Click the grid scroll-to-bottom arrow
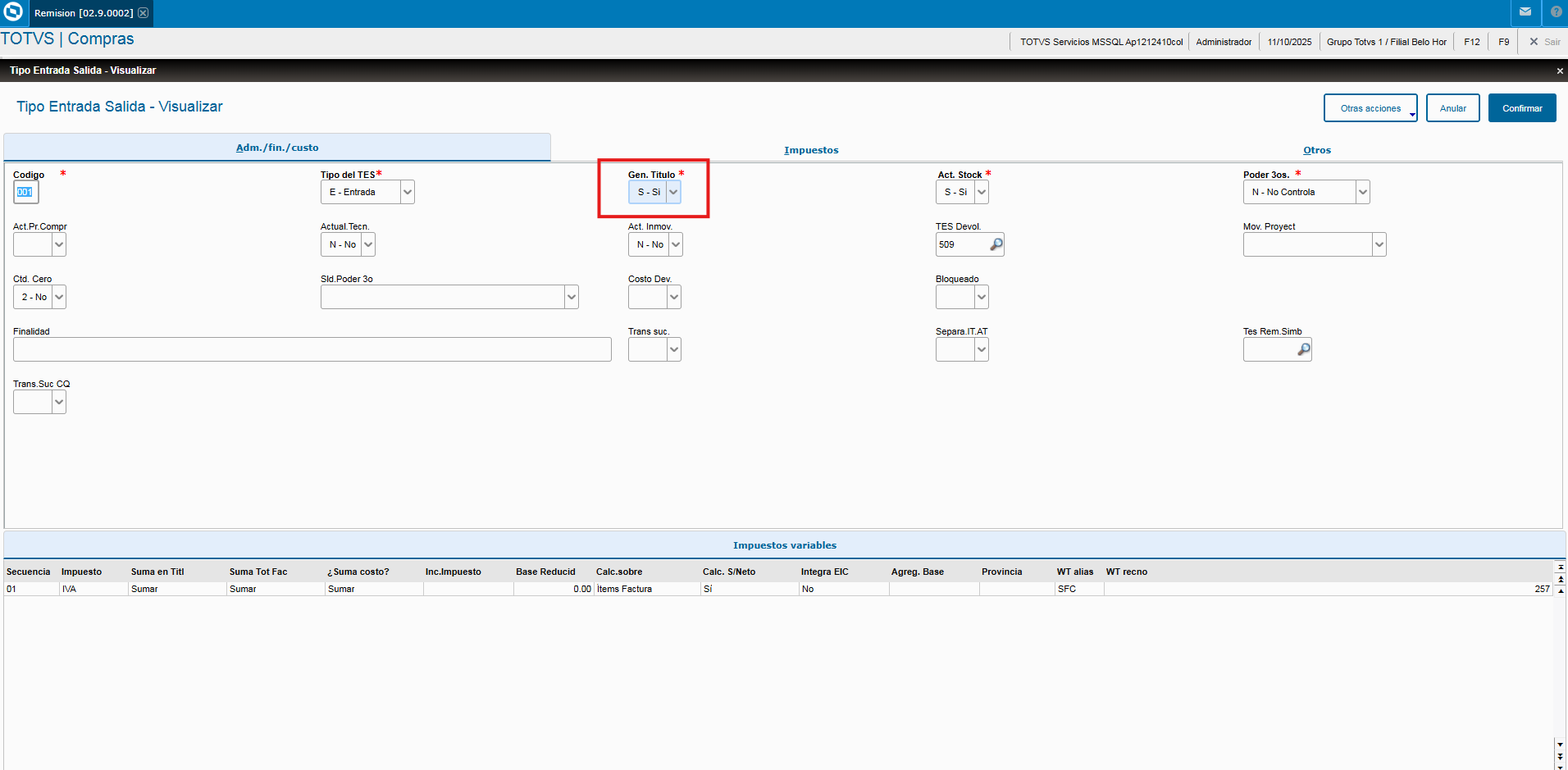This screenshot has width=1568, height=770. click(1561, 765)
